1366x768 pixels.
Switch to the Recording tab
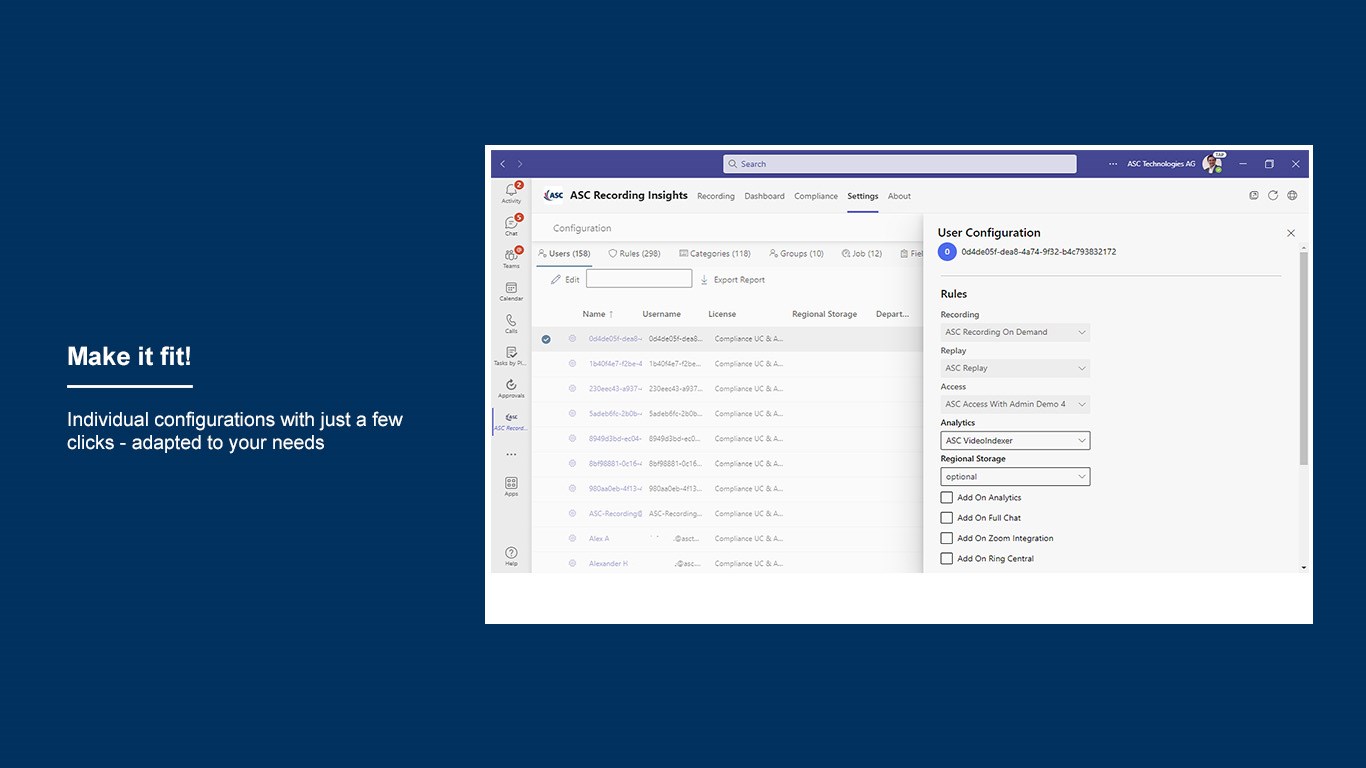point(716,196)
